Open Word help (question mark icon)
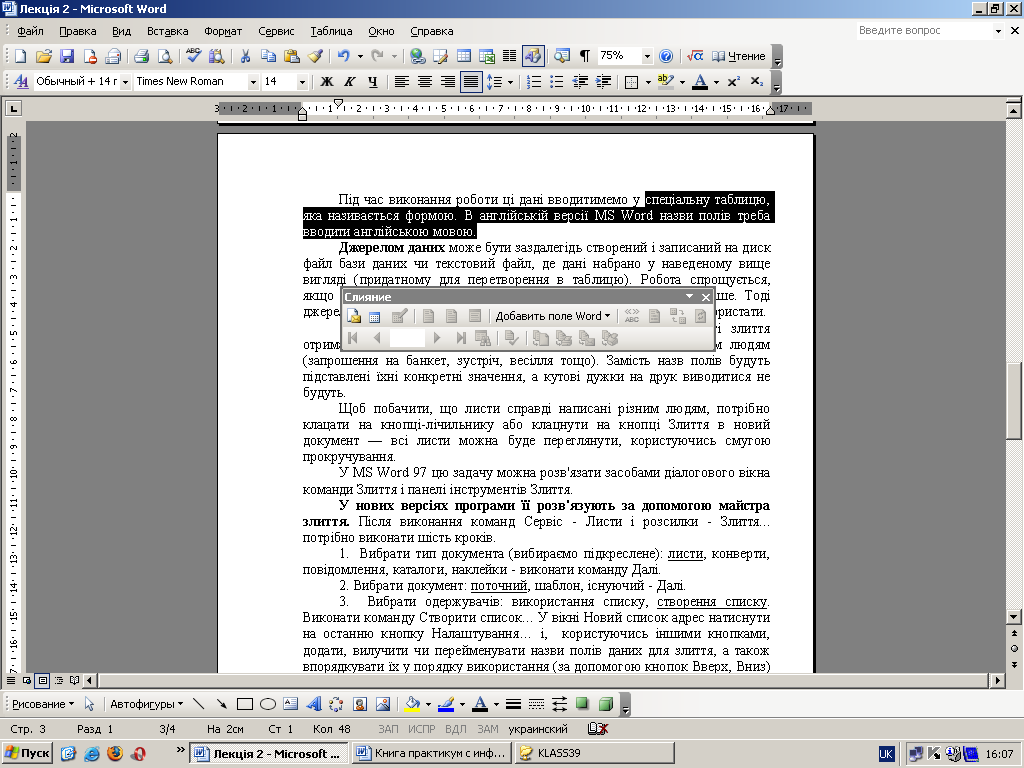 [x=665, y=56]
